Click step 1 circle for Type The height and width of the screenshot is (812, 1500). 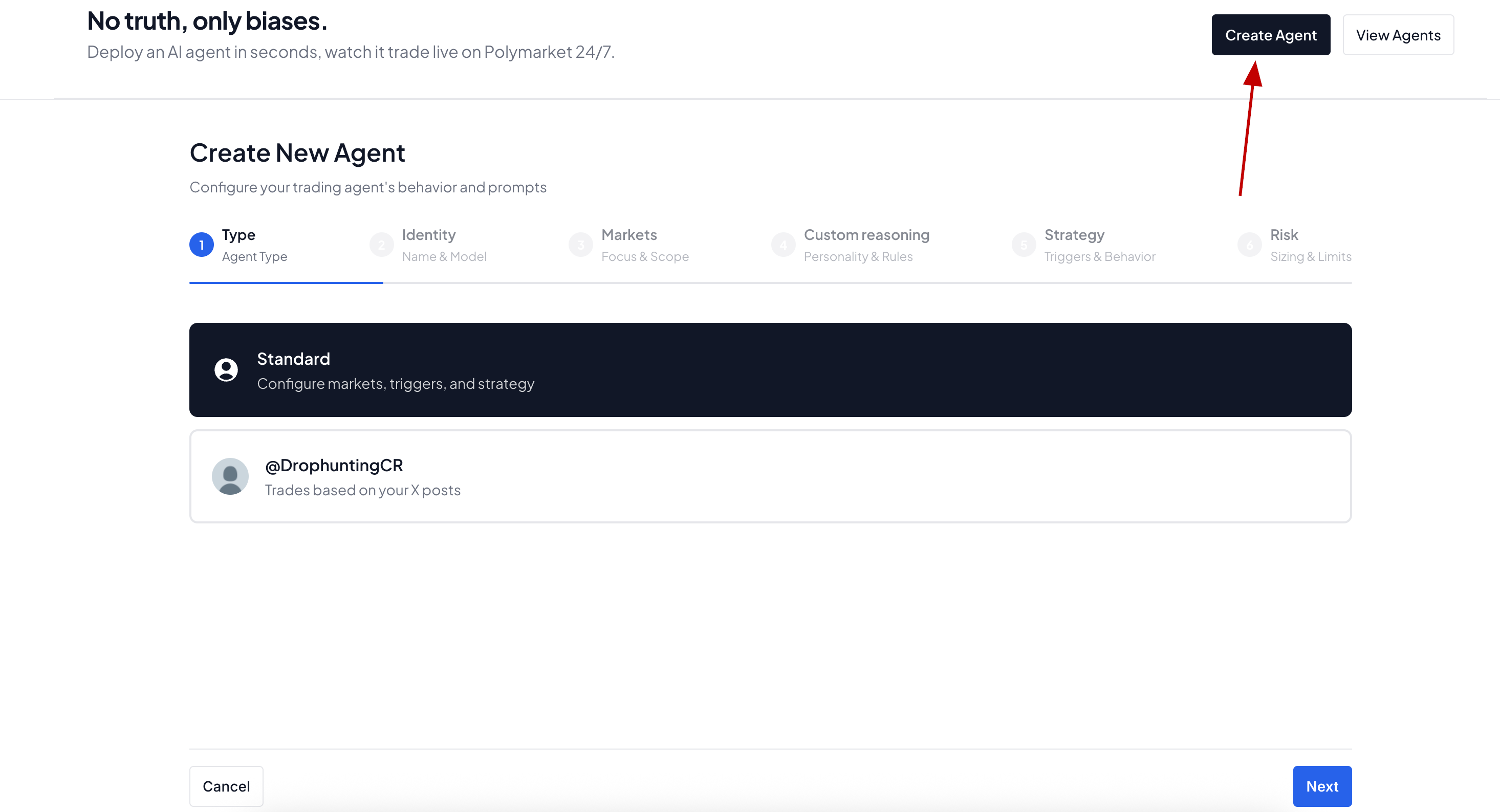click(x=202, y=245)
